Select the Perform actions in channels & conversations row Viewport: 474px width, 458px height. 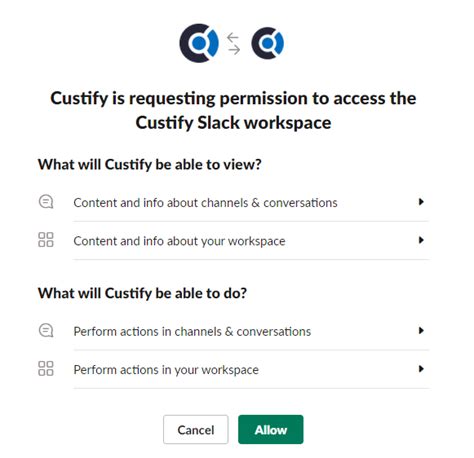[x=233, y=331]
